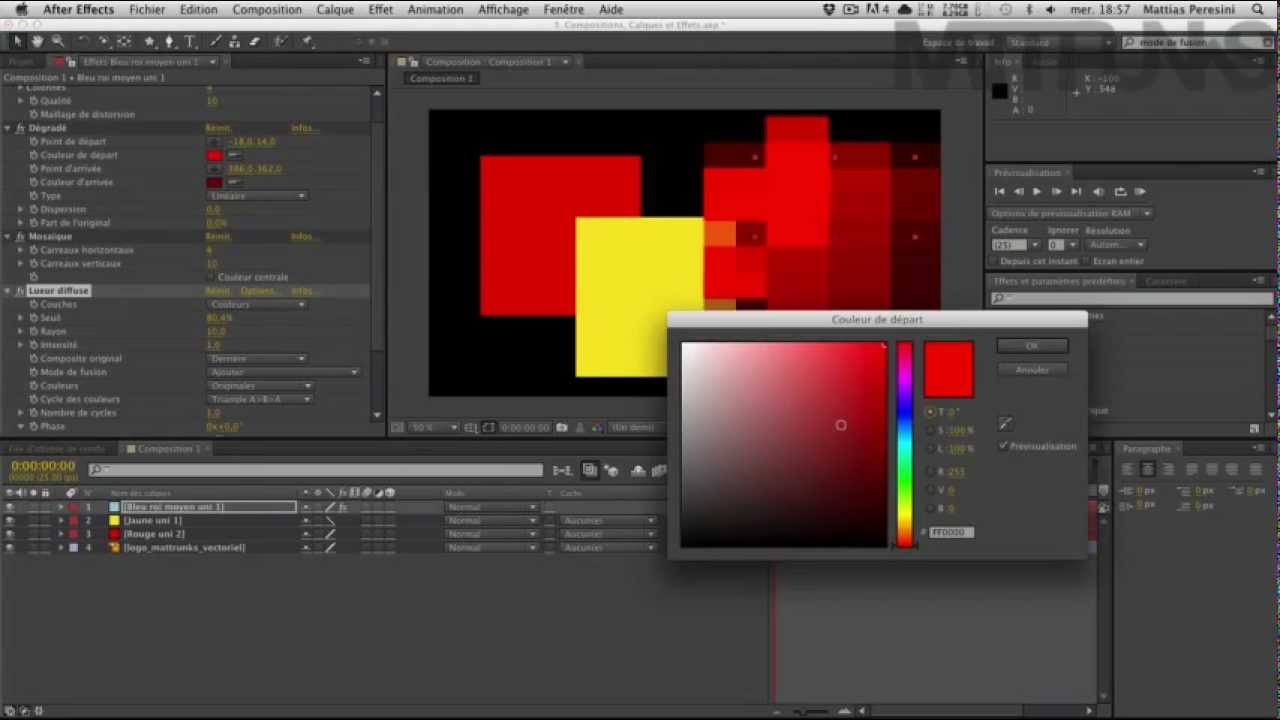Select the Clone Stamp tool
The image size is (1280, 720).
point(236,42)
